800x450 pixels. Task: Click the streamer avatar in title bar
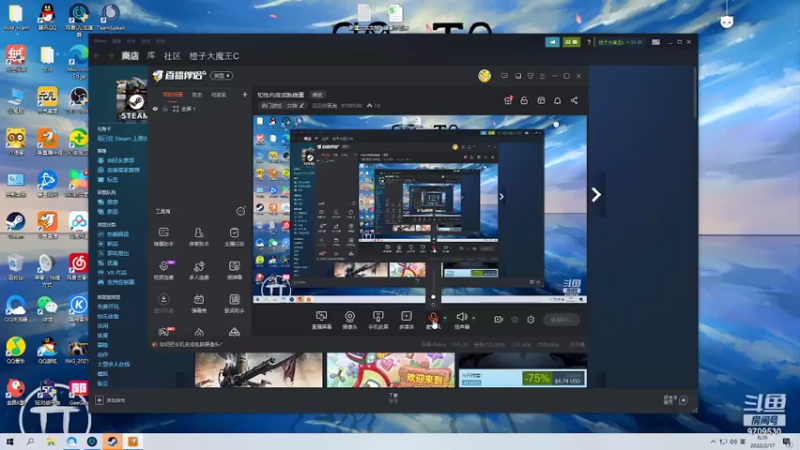(484, 76)
